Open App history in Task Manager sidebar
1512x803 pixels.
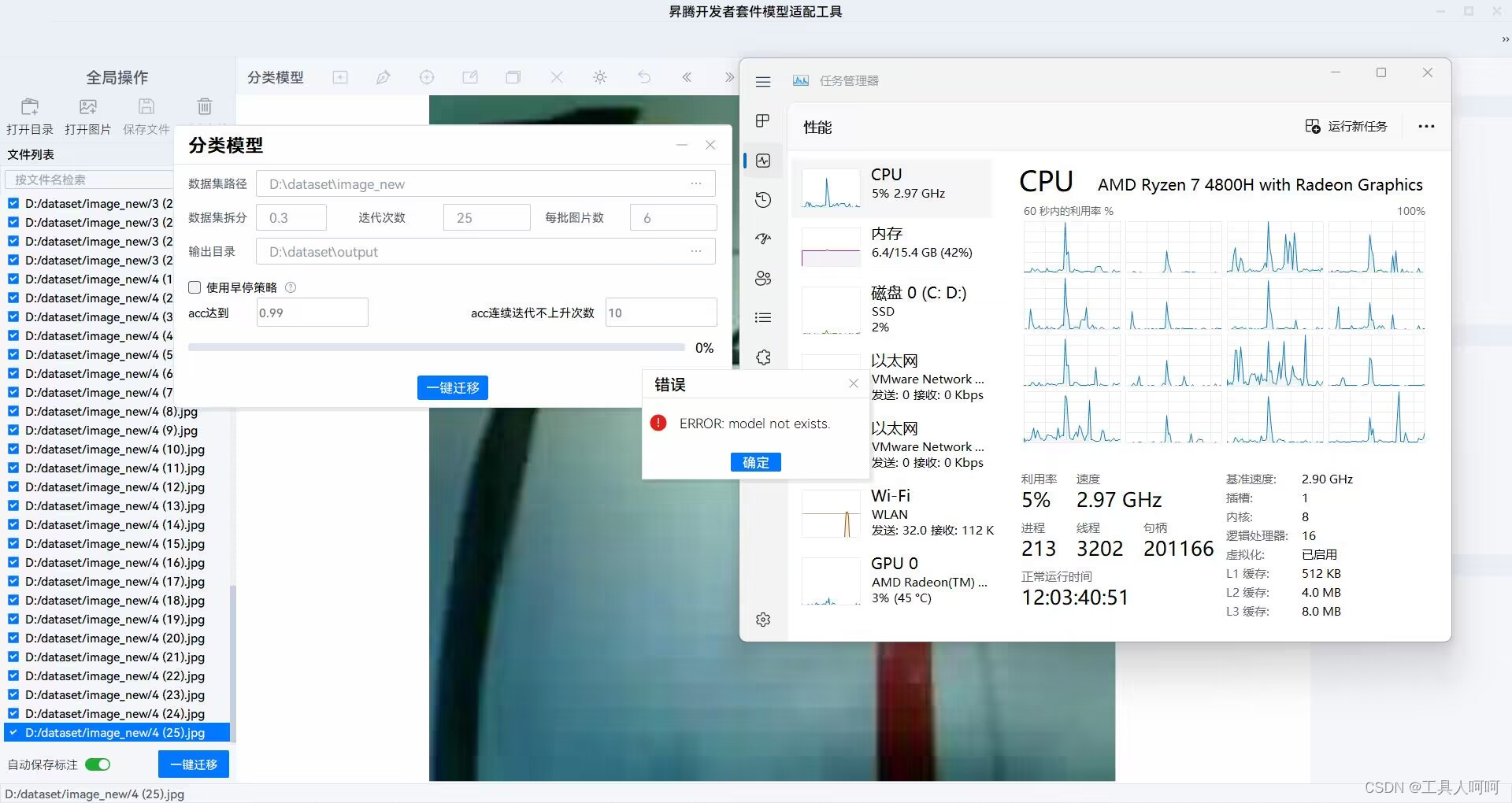[x=763, y=199]
